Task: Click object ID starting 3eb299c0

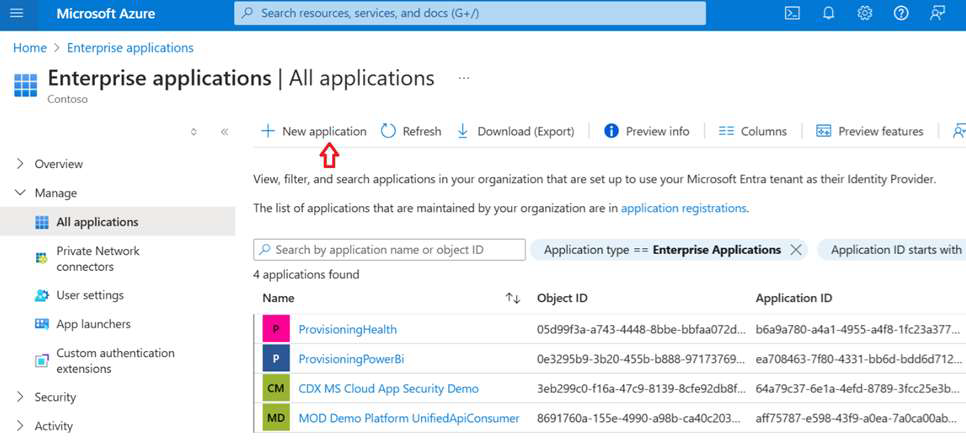Action: [641, 389]
